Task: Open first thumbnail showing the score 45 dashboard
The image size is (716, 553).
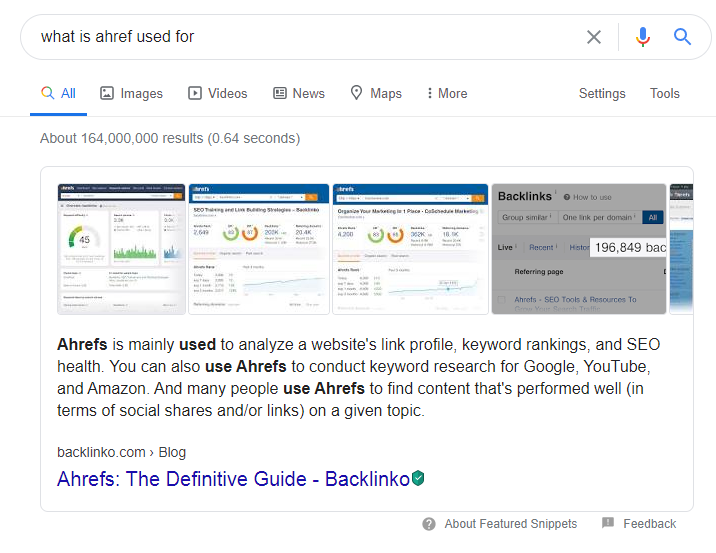Action: coord(121,249)
